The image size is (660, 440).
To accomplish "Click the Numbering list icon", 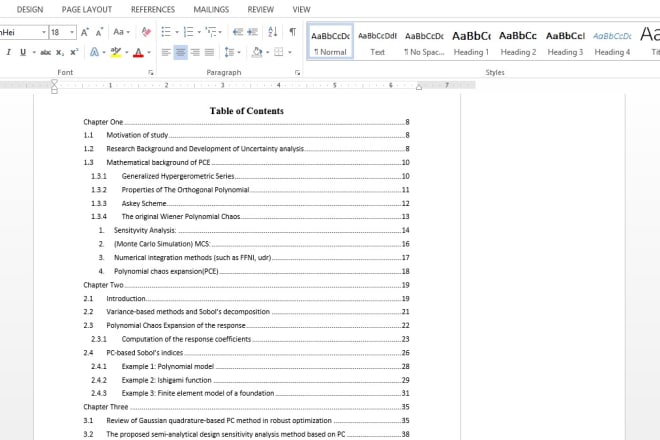I will [189, 32].
